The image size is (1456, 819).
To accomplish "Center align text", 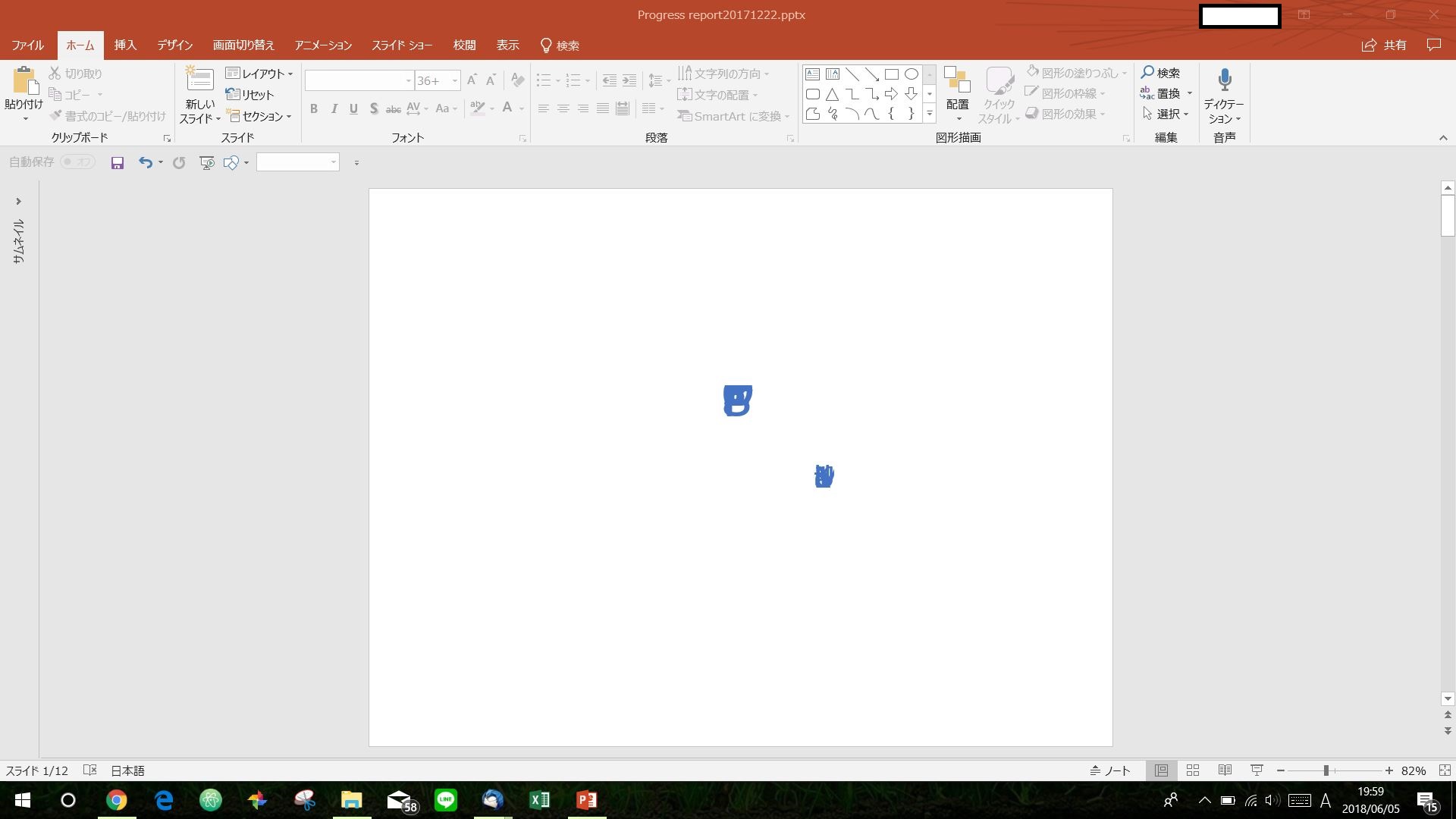I will 563,108.
